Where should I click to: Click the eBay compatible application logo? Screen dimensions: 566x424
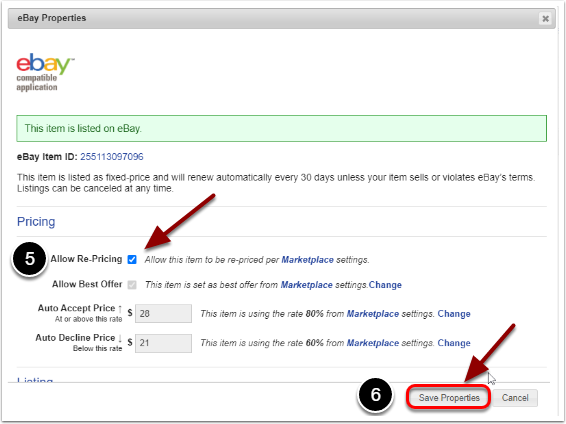45,72
